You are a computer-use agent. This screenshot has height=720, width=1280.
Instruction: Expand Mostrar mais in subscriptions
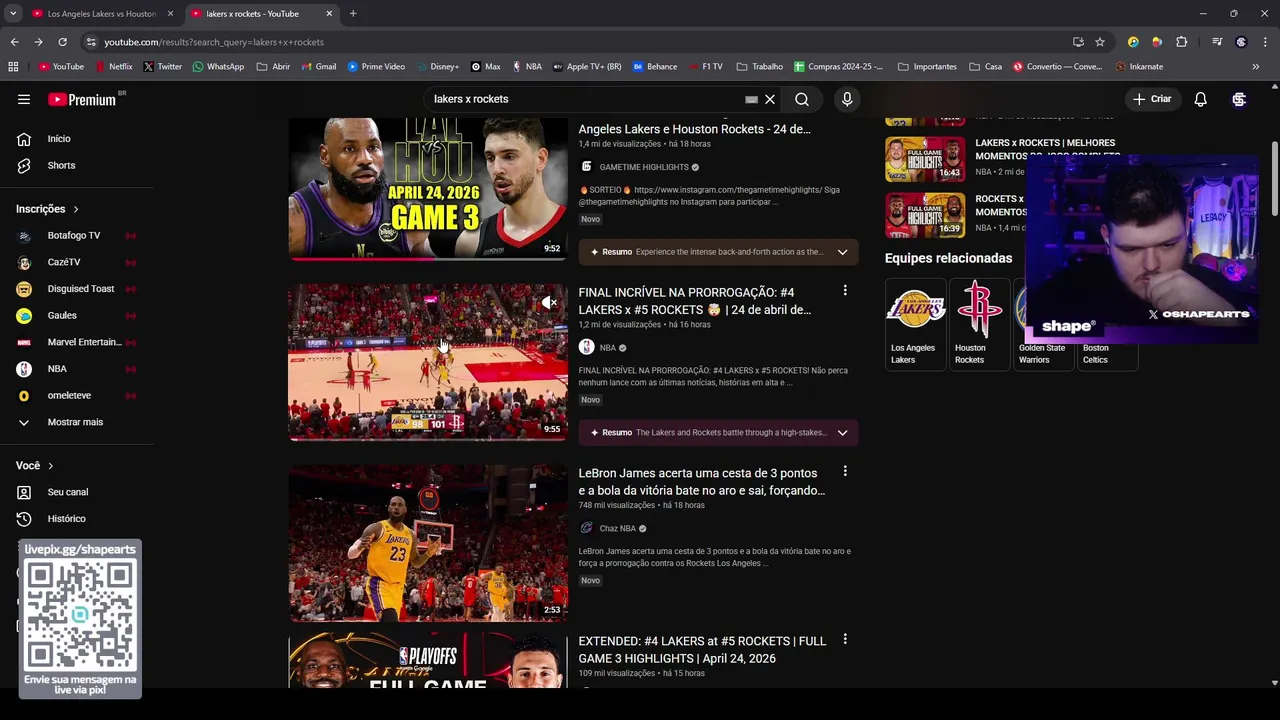(77, 422)
